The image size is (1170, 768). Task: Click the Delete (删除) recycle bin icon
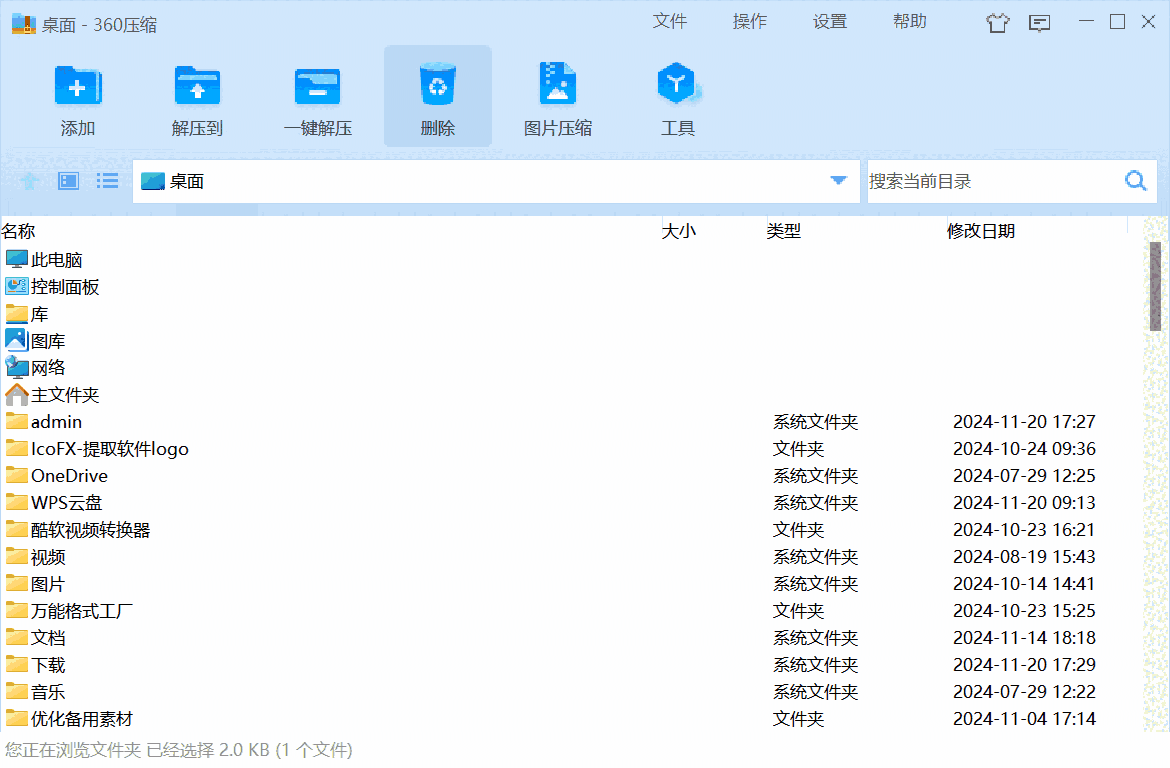pos(437,87)
